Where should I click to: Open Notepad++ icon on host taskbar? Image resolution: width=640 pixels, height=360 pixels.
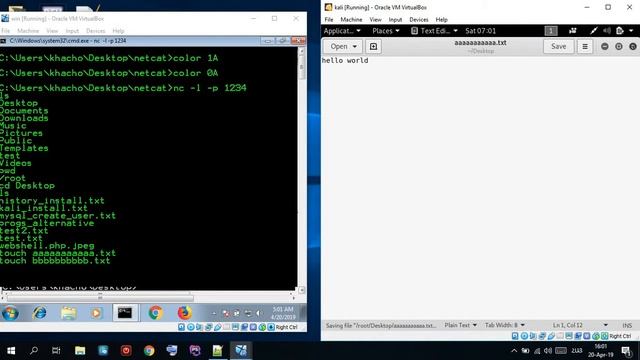(218, 351)
